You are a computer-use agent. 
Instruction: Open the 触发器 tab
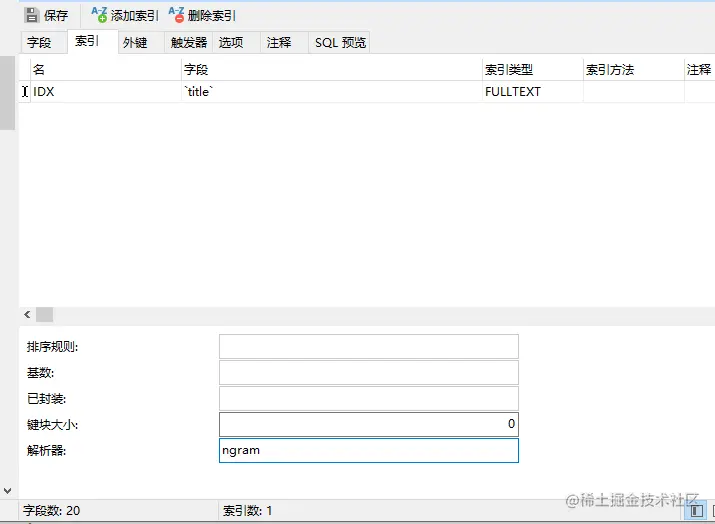[x=189, y=42]
